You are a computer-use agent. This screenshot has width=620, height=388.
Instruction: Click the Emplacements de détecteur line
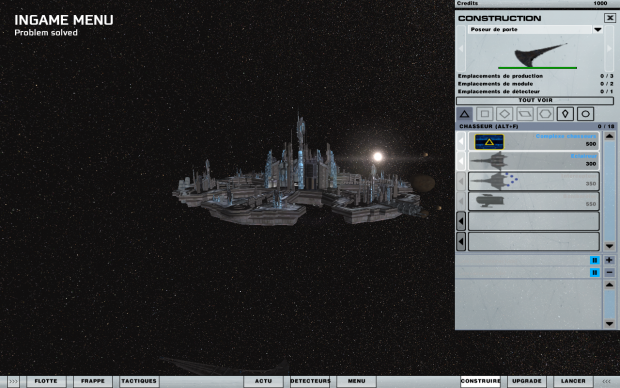(535, 91)
